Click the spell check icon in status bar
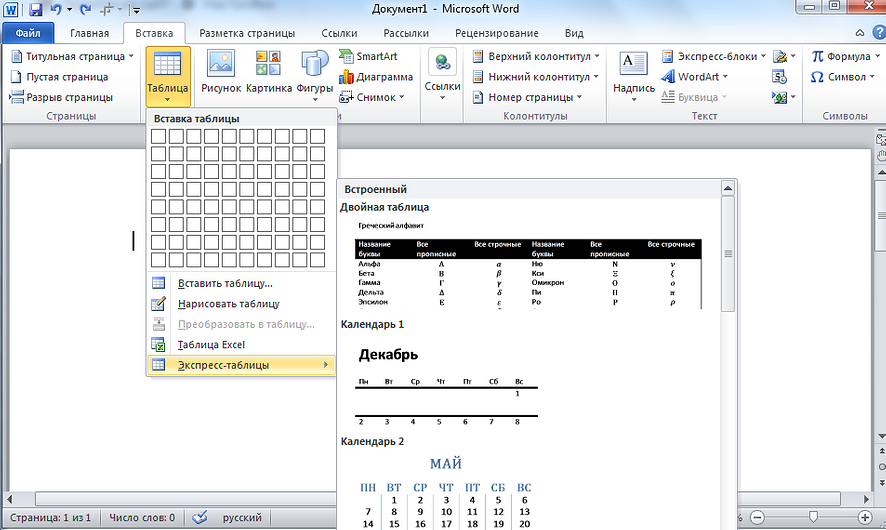Image resolution: width=886 pixels, height=530 pixels. [x=199, y=517]
